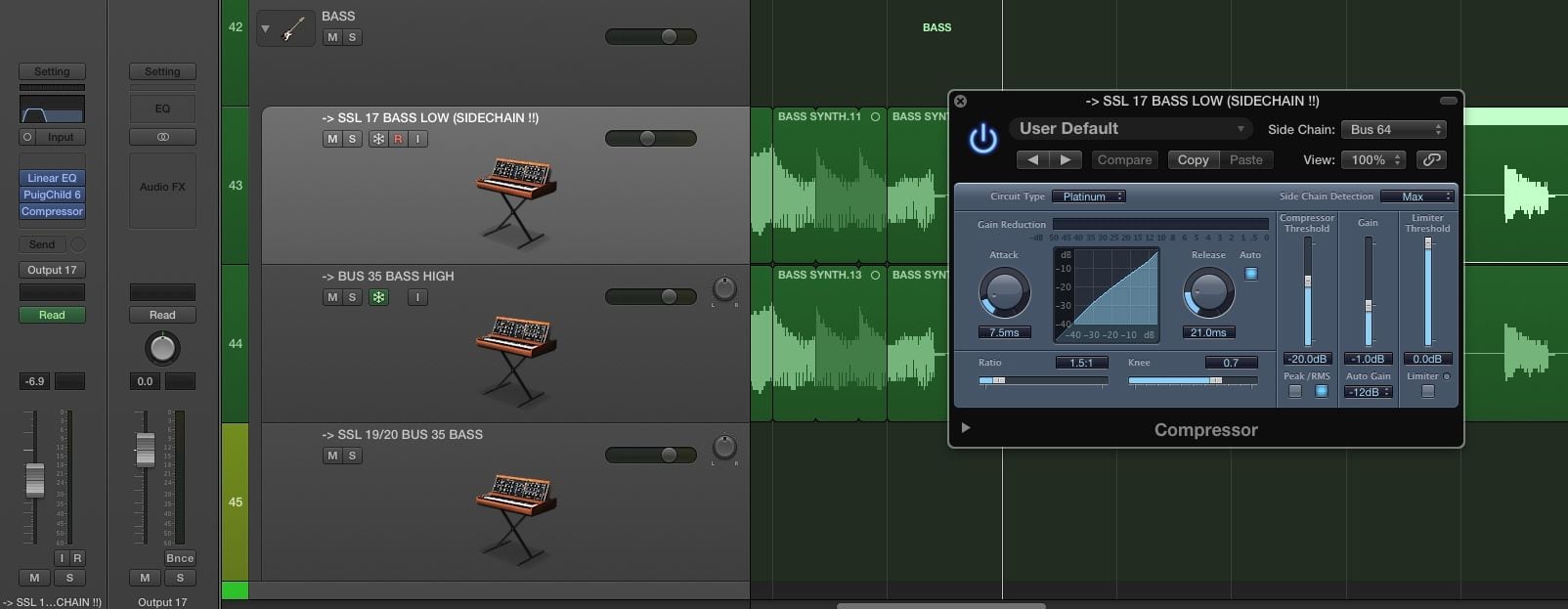Click the send knob circle beside Send
The width and height of the screenshot is (1568, 609).
(x=78, y=244)
